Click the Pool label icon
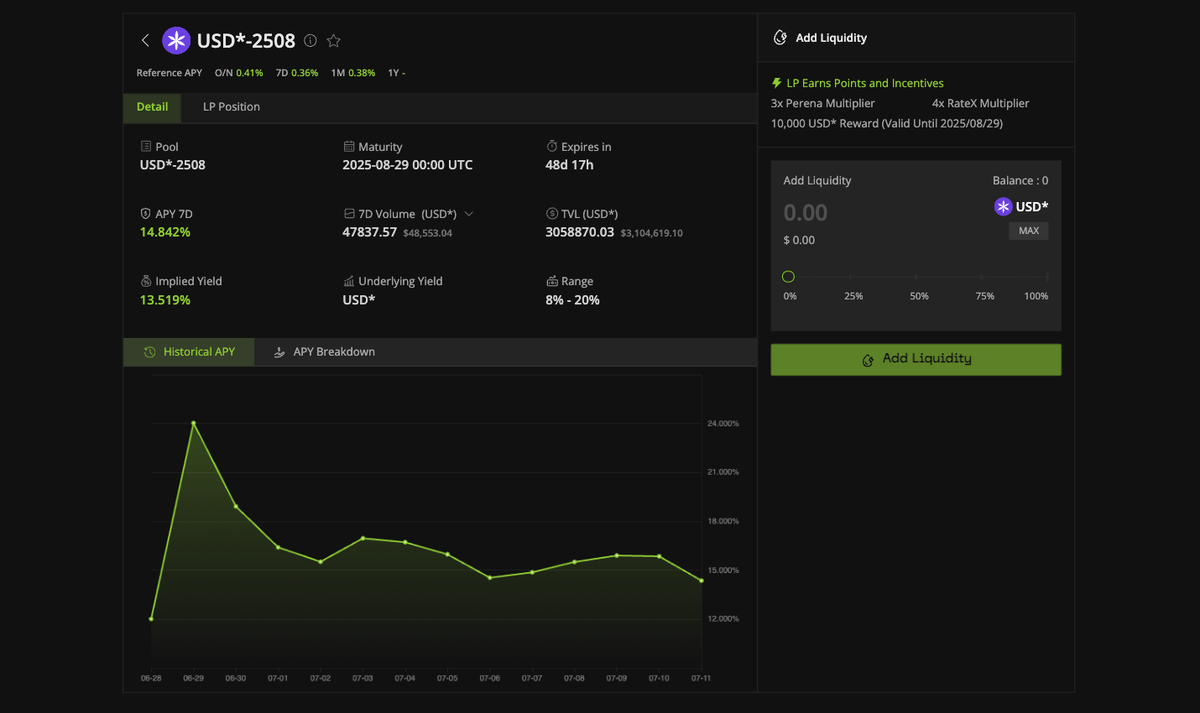The image size is (1200, 713). (x=146, y=146)
